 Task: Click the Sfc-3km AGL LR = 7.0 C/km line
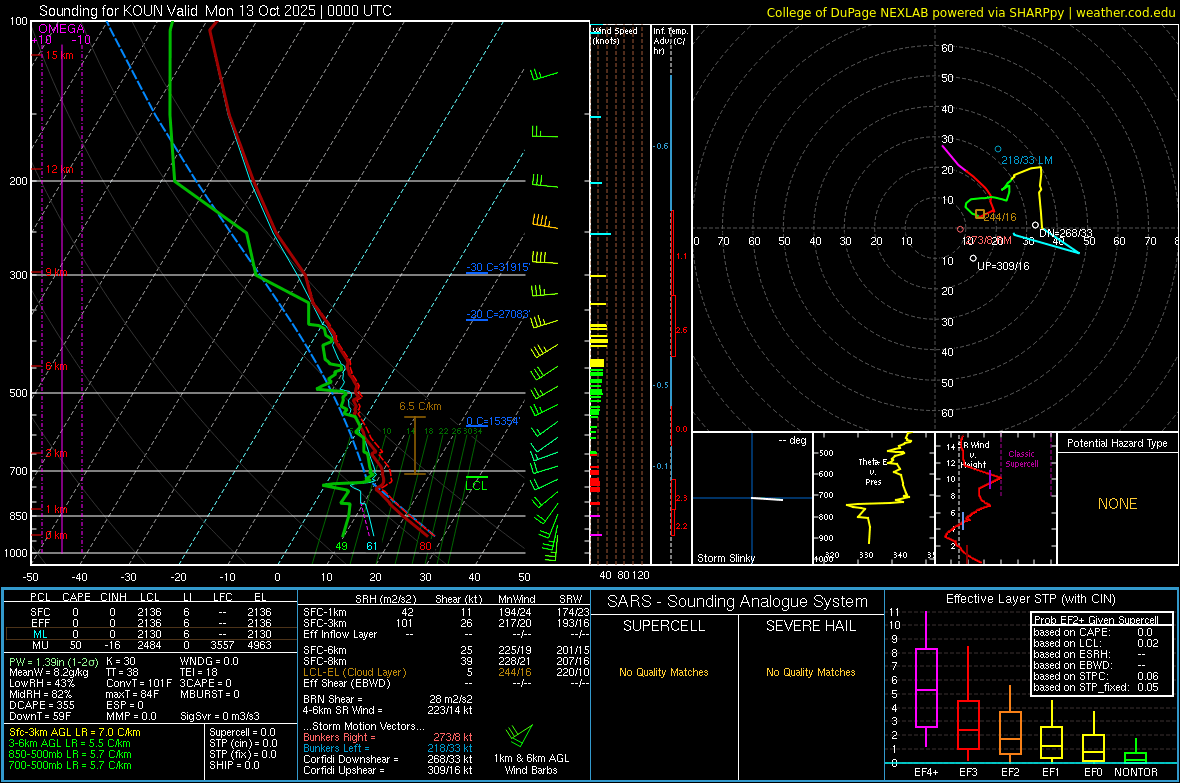(x=75, y=732)
